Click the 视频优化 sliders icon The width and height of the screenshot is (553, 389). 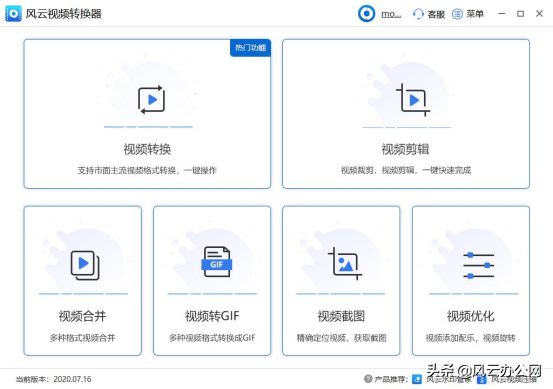pos(479,265)
